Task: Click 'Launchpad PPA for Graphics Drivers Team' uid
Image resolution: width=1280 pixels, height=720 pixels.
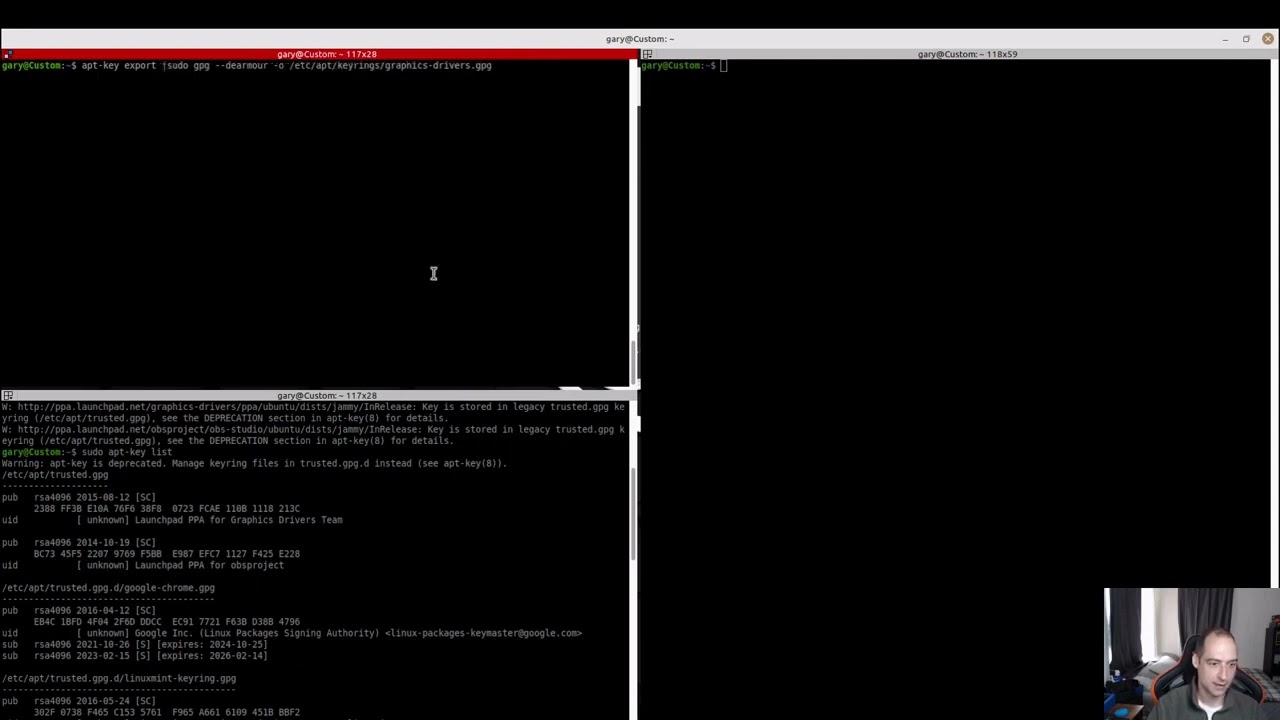Action: coord(238,520)
